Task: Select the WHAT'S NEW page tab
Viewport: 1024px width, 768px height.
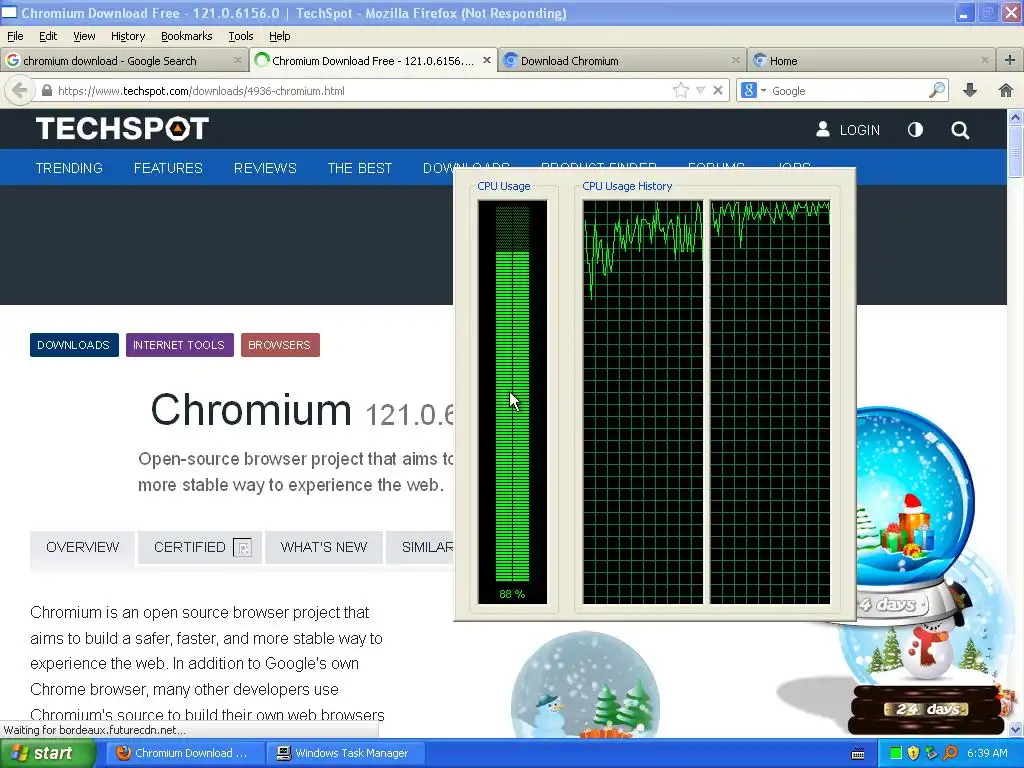Action: point(324,547)
